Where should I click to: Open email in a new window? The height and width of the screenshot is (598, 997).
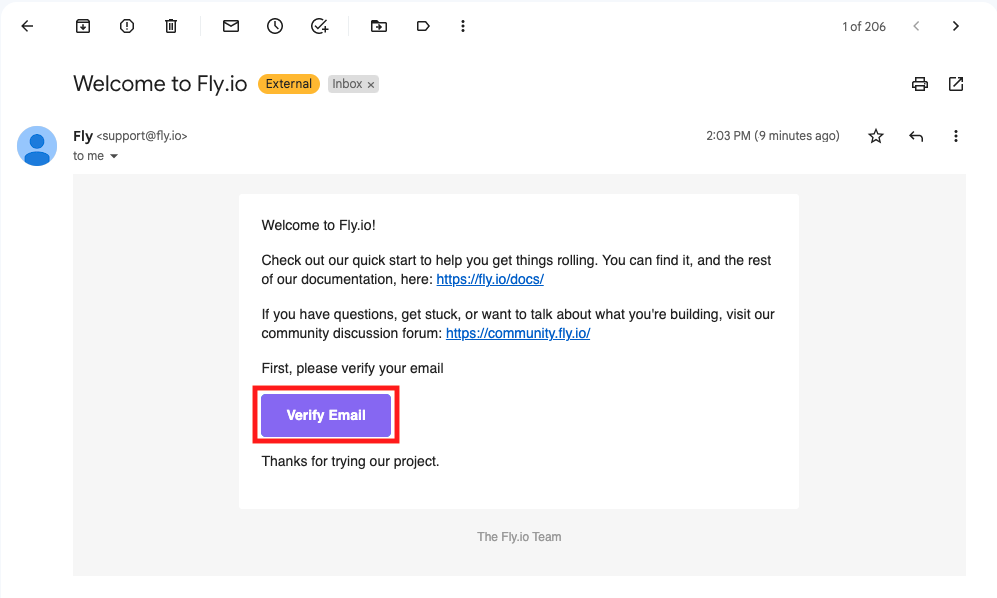pos(956,84)
